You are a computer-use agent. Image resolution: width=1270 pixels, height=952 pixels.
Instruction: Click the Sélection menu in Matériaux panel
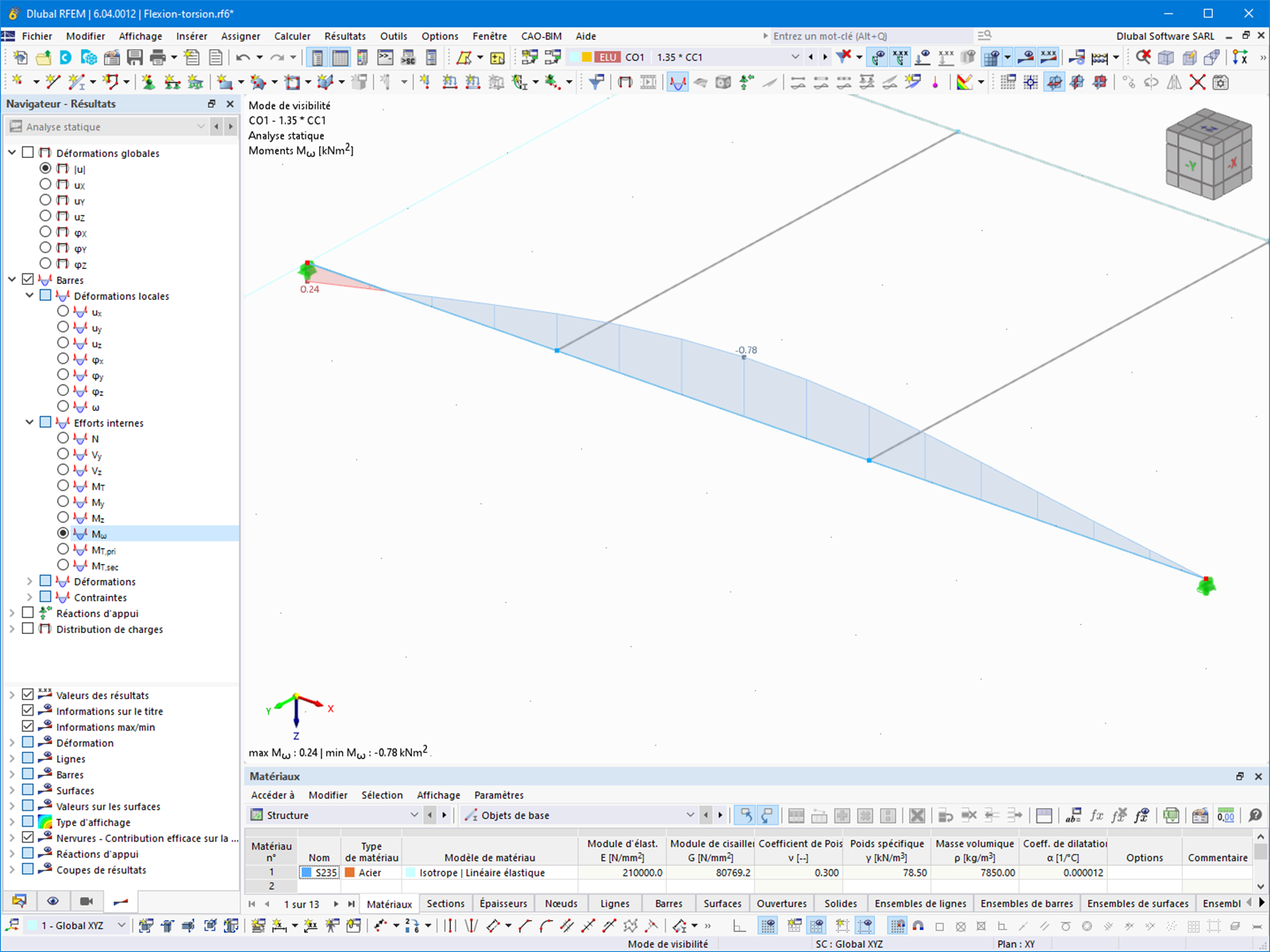click(x=382, y=795)
